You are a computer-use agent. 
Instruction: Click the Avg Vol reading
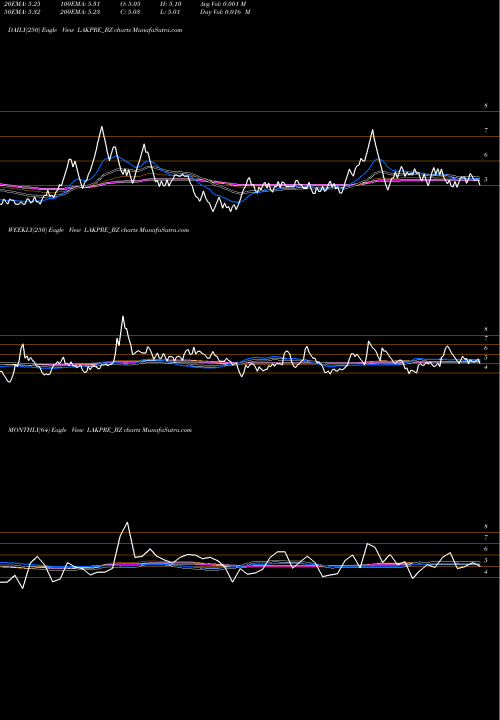pyautogui.click(x=223, y=4)
